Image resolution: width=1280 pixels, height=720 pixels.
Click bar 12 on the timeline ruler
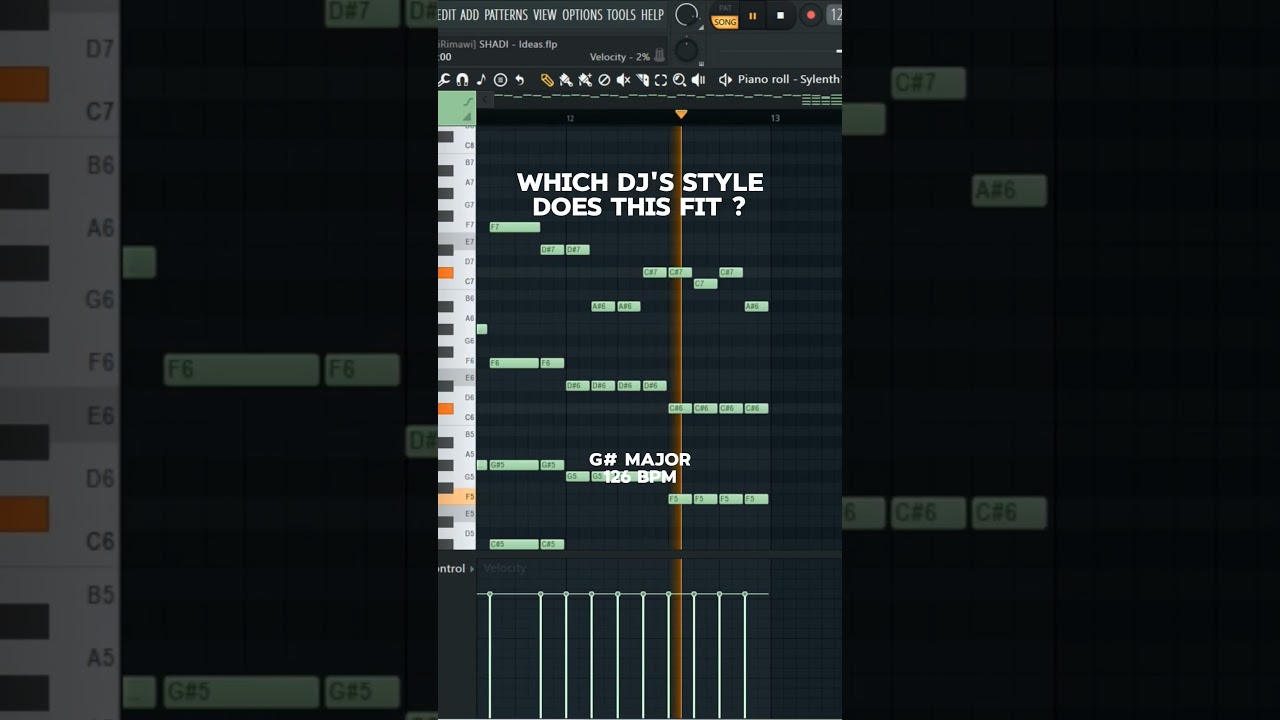[x=570, y=119]
